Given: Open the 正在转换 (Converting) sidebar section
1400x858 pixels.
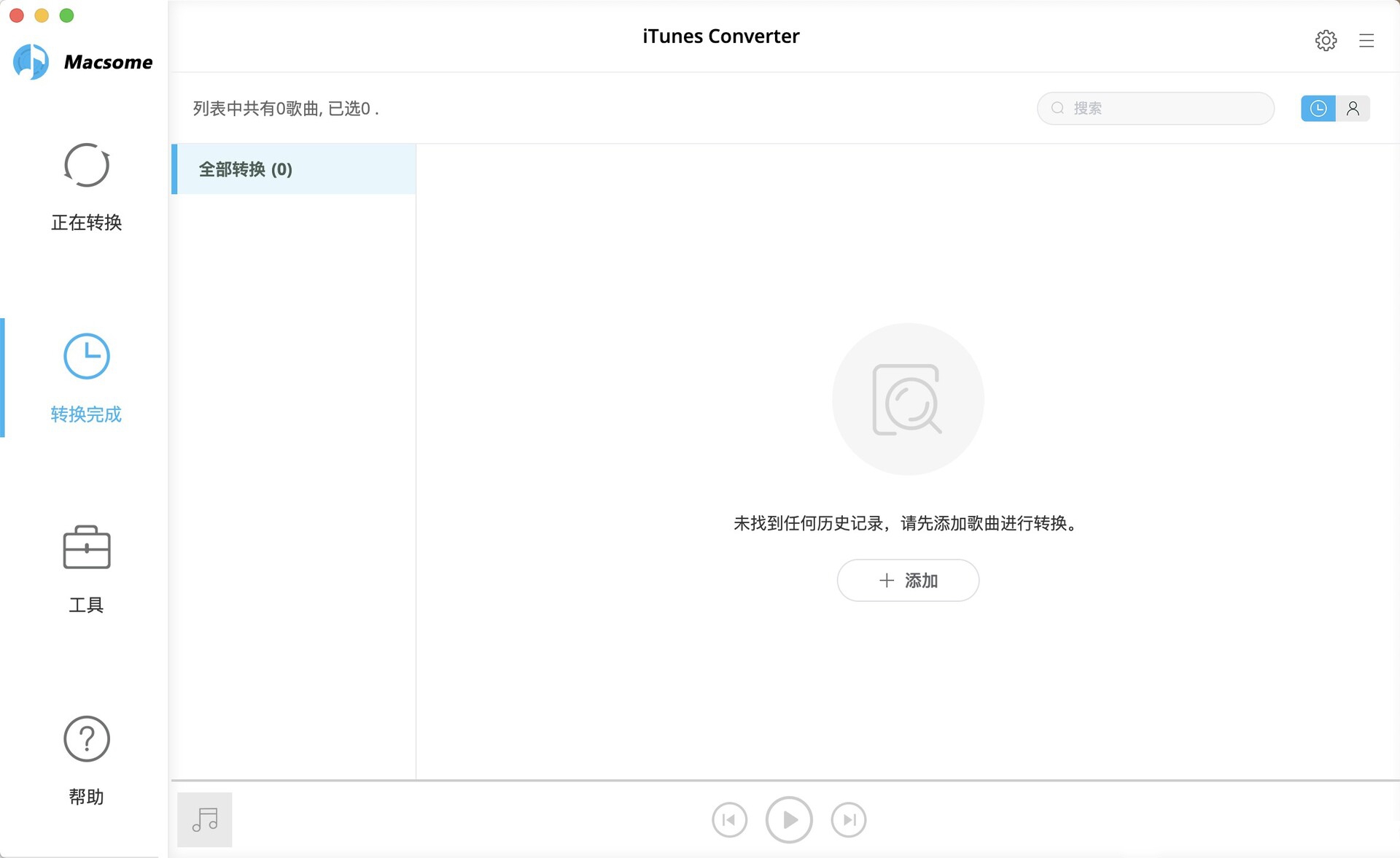Looking at the screenshot, I should (x=86, y=187).
